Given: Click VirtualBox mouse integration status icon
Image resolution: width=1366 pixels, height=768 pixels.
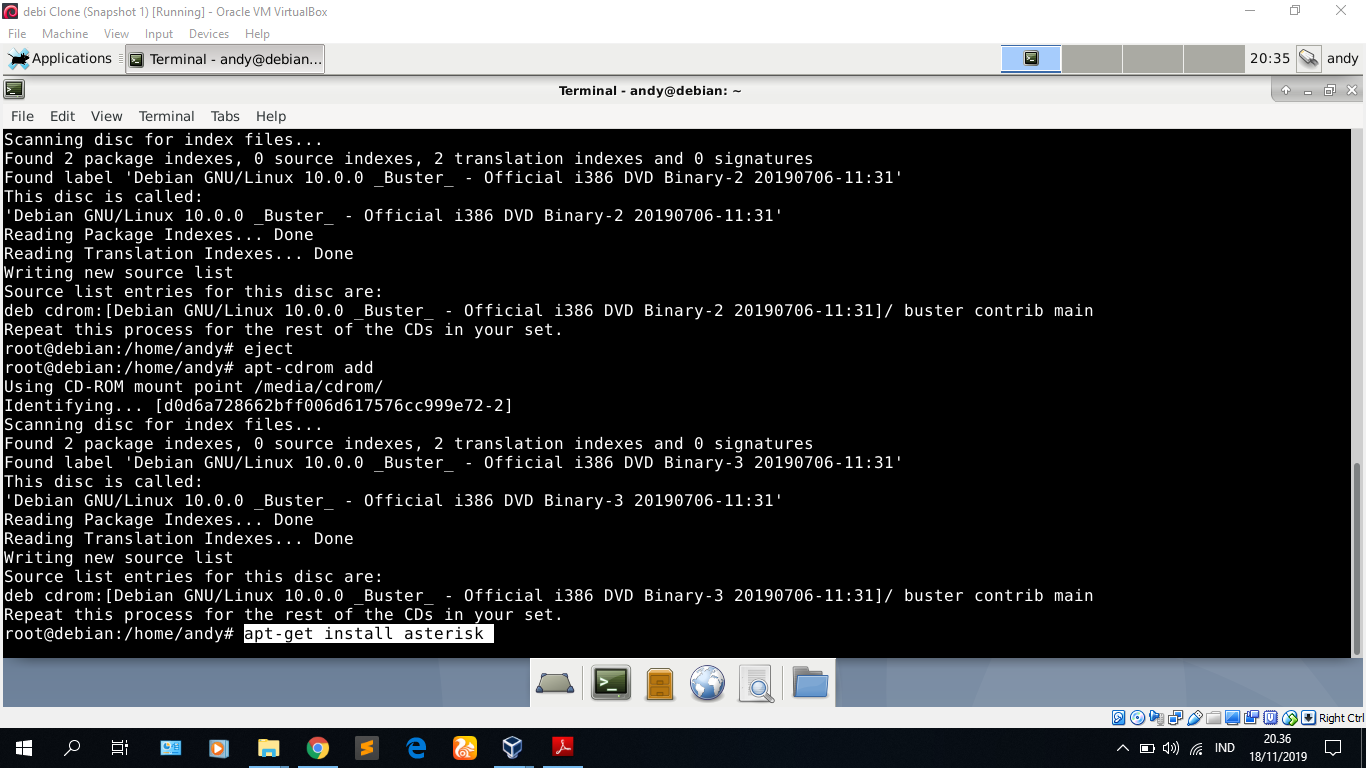Looking at the screenshot, I should (1290, 718).
